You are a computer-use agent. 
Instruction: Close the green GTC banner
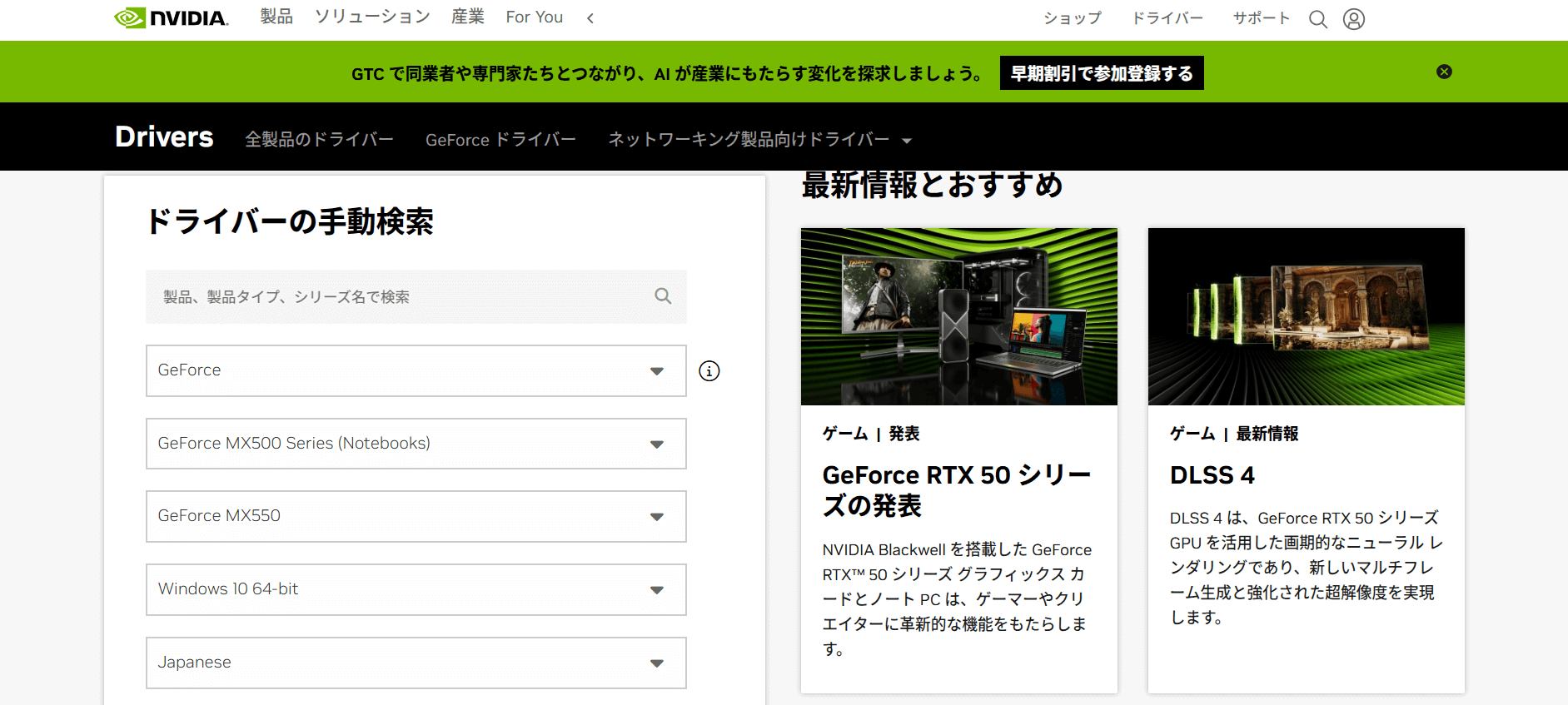[1444, 72]
